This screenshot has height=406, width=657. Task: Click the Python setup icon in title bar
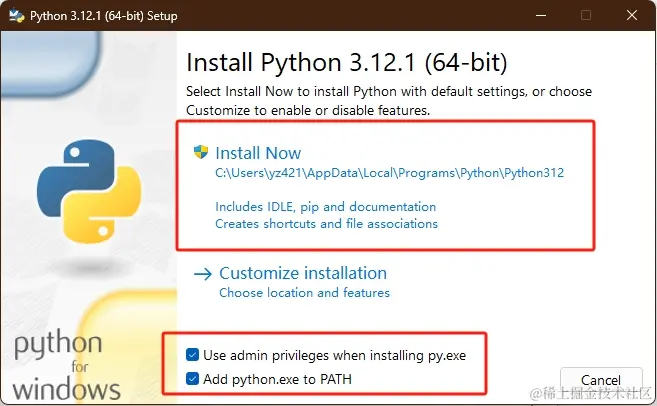[17, 16]
